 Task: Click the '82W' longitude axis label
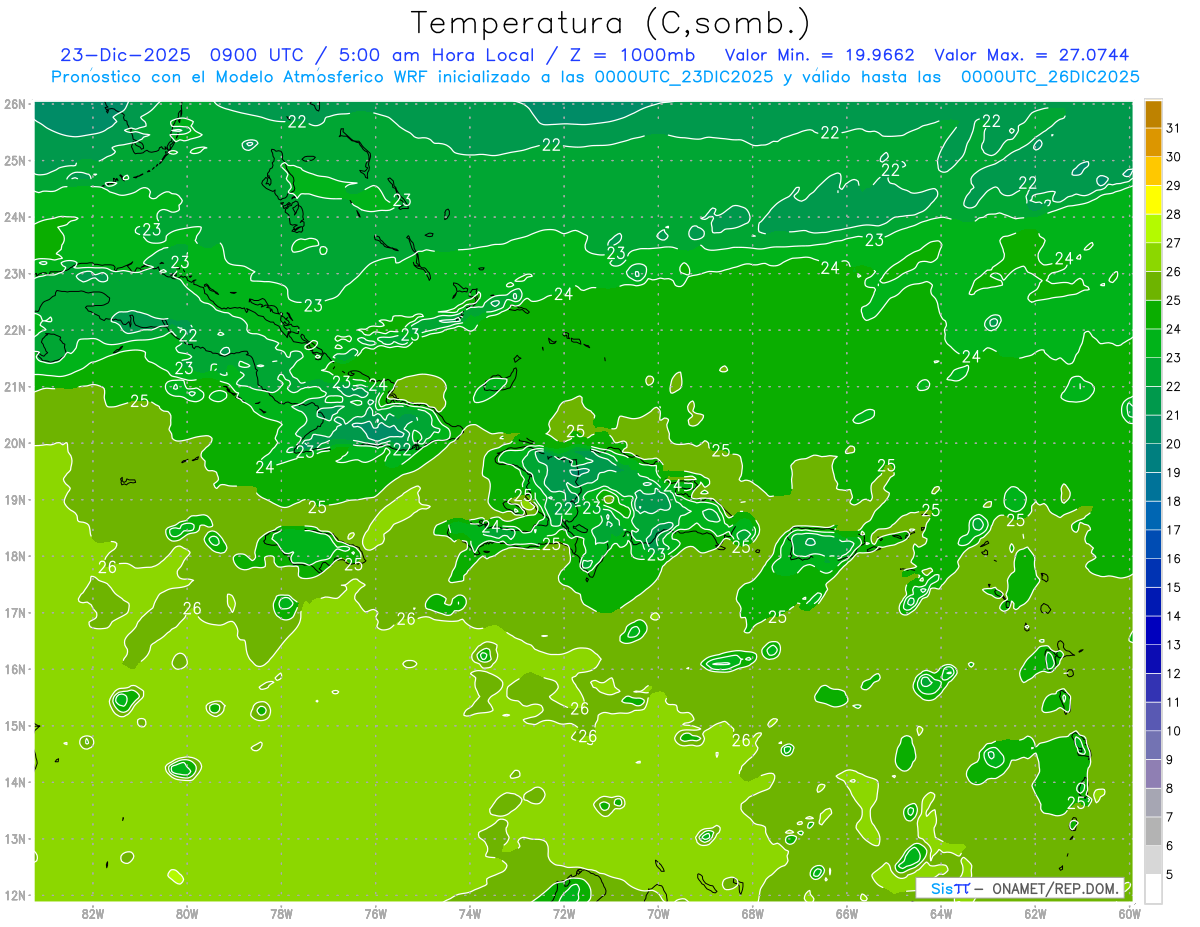point(93,913)
